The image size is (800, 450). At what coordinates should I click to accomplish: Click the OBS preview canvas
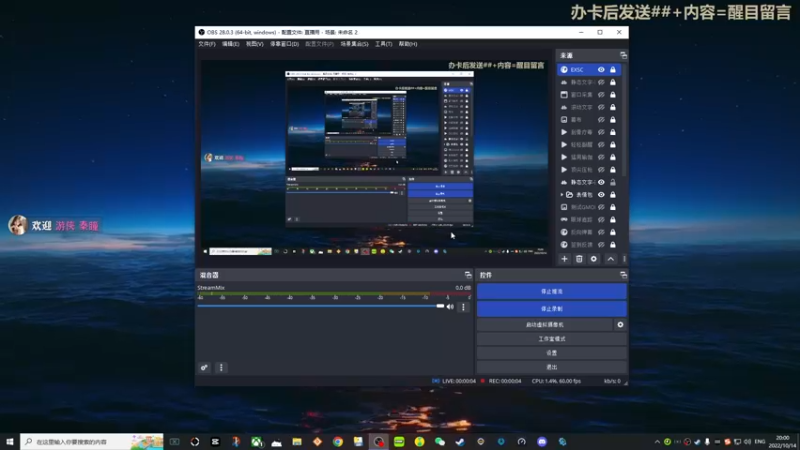[375, 158]
